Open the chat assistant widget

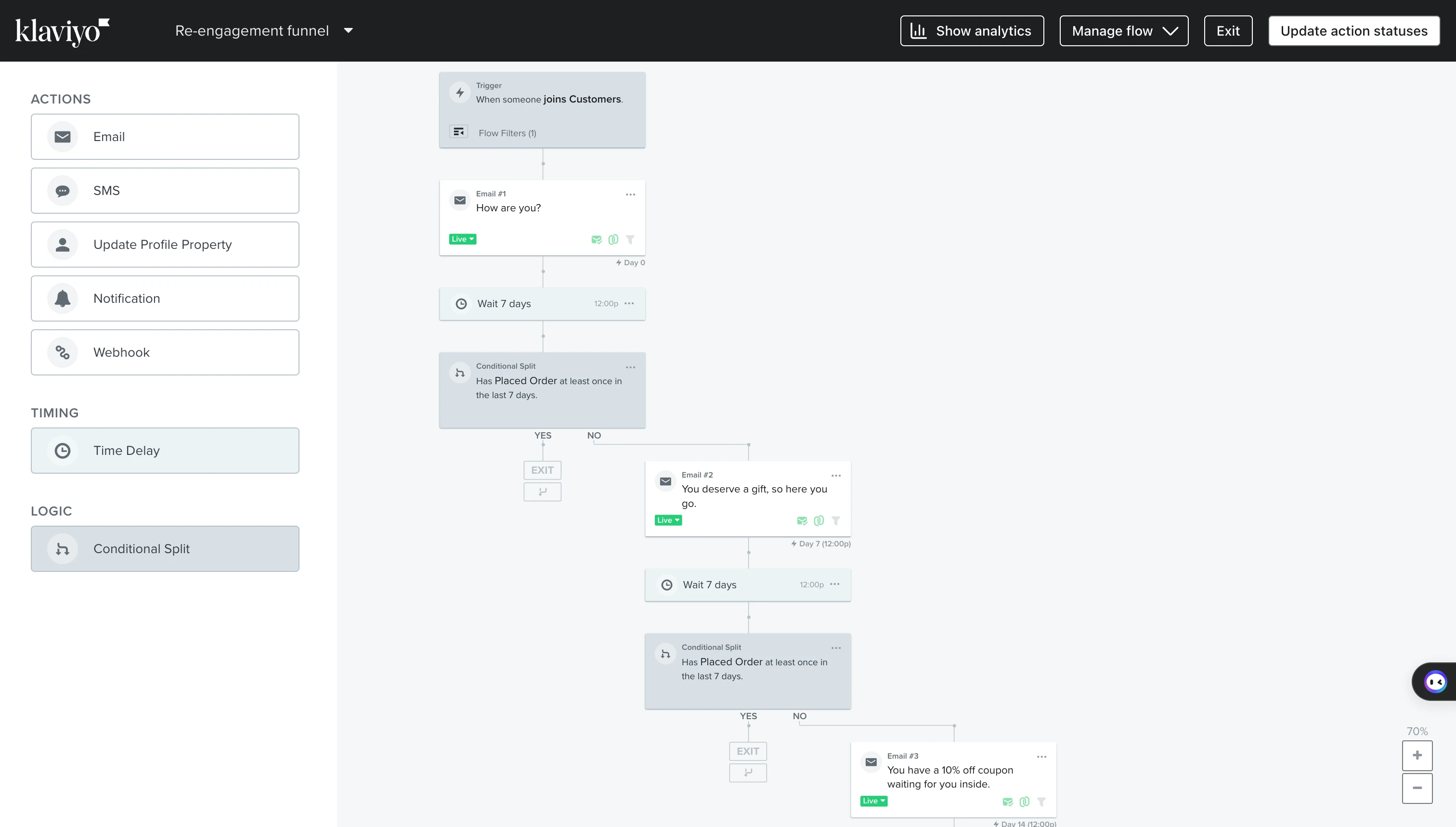pyautogui.click(x=1435, y=682)
